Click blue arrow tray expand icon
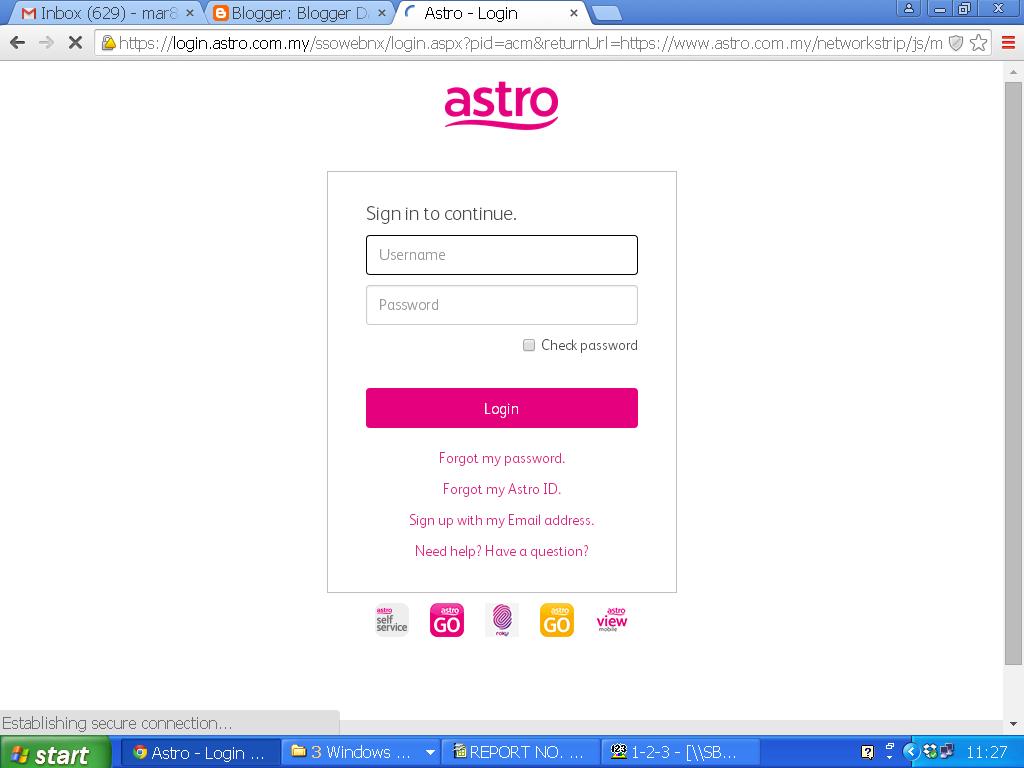The height and width of the screenshot is (768, 1024). point(912,752)
